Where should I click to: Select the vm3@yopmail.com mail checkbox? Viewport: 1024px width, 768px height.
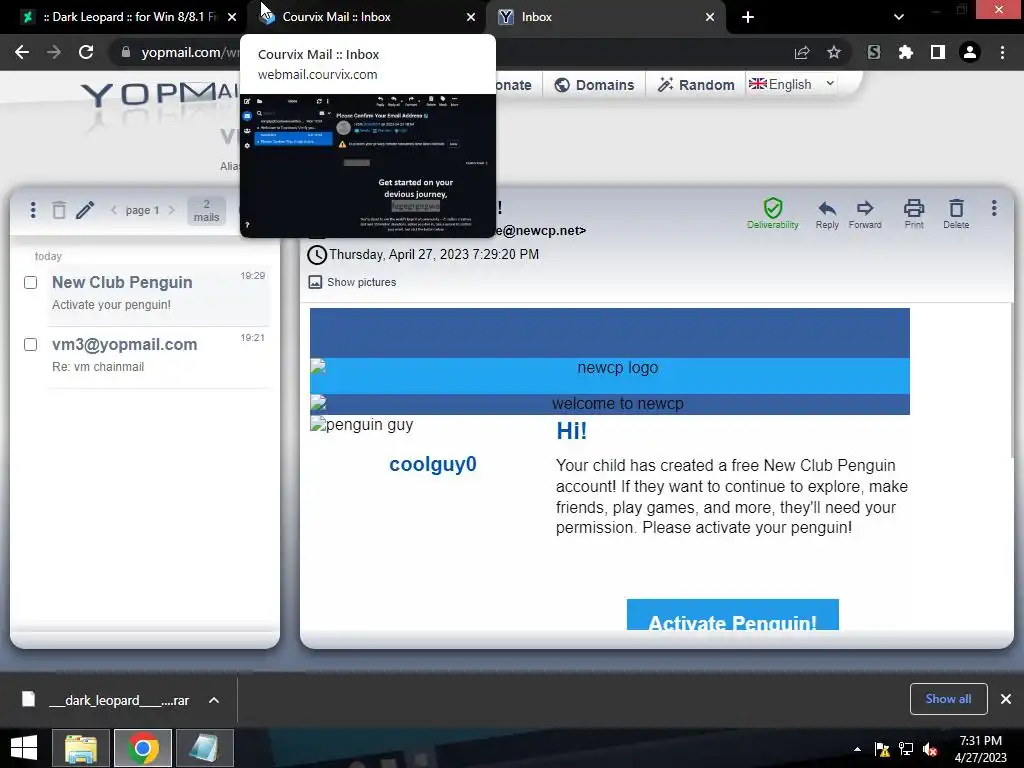point(31,344)
